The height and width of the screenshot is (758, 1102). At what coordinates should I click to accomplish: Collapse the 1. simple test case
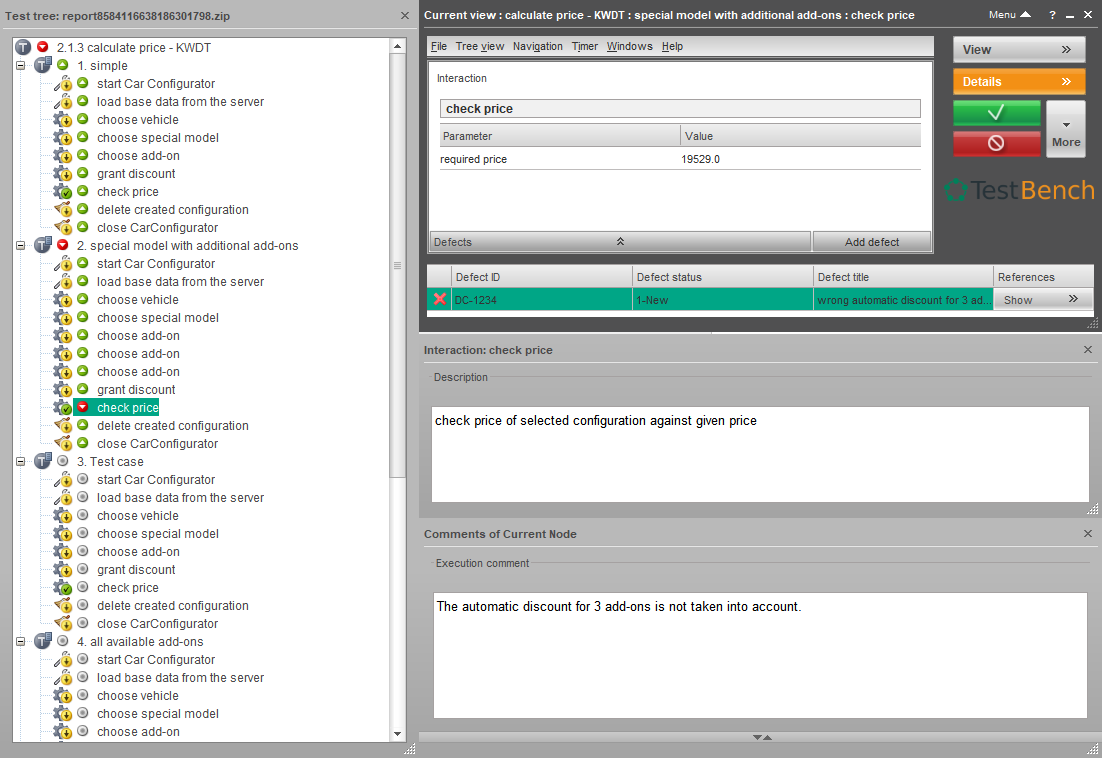coord(20,65)
